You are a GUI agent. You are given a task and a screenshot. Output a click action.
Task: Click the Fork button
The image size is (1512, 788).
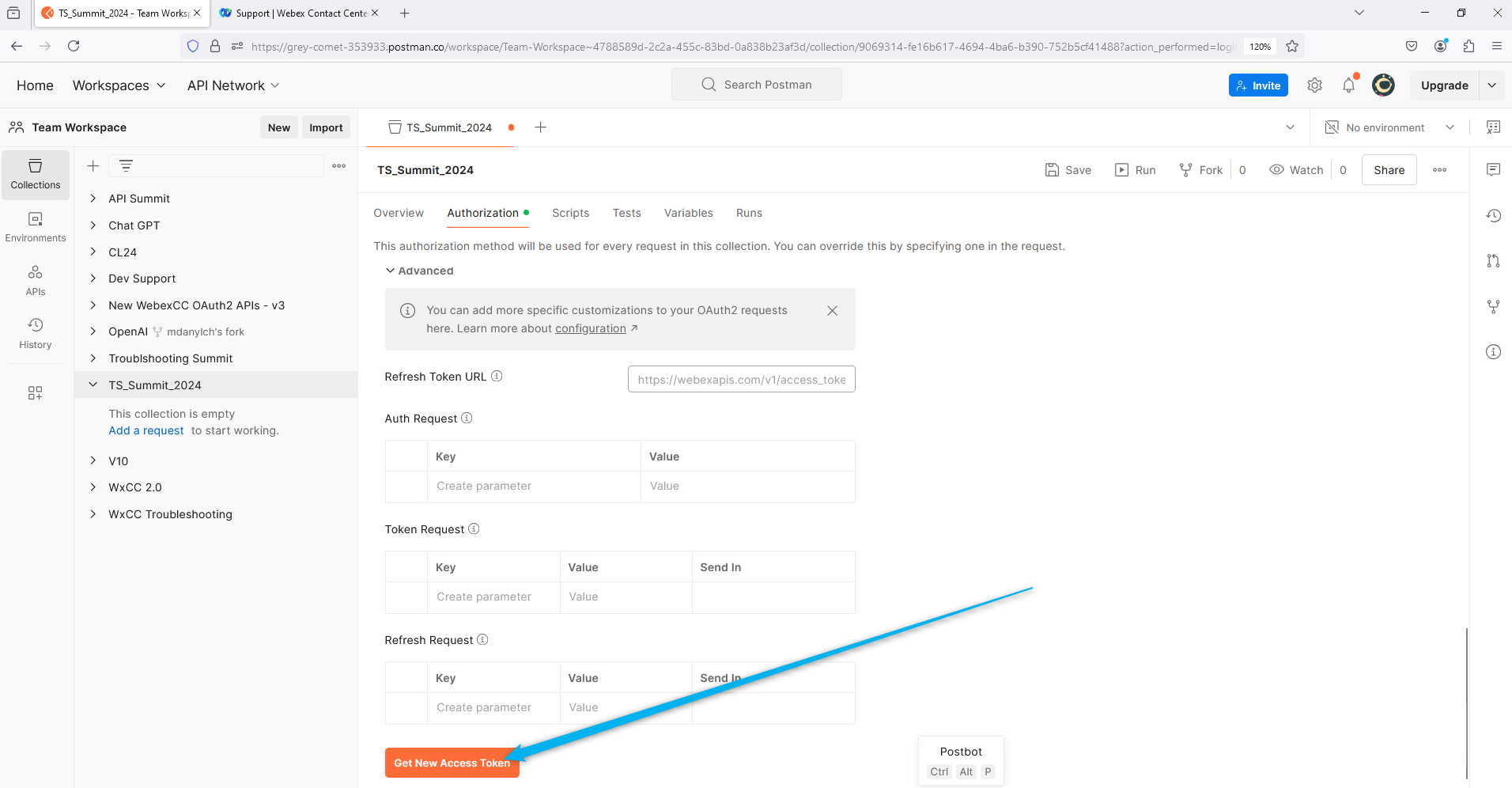pyautogui.click(x=1201, y=170)
